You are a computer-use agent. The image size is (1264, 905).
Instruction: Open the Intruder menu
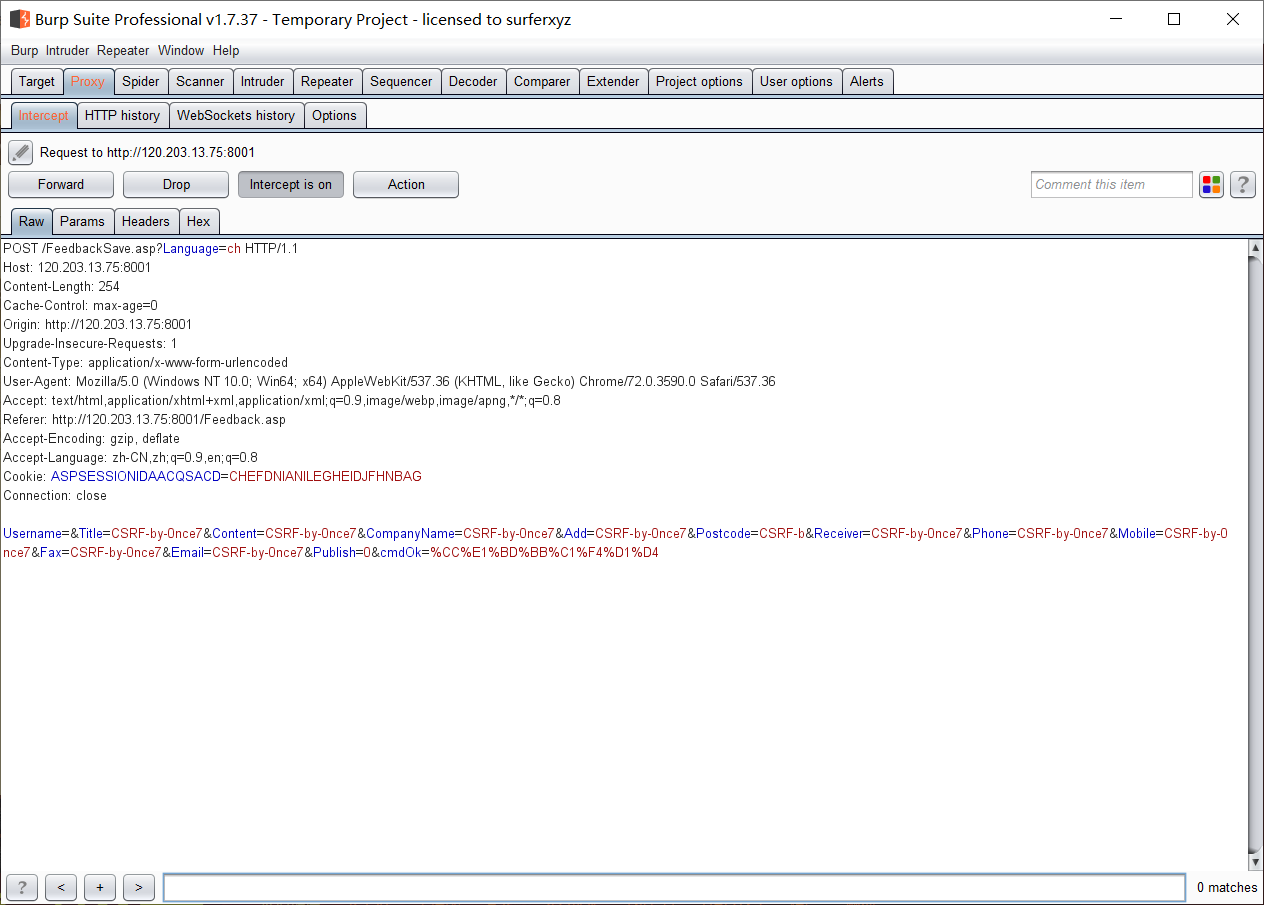point(67,51)
